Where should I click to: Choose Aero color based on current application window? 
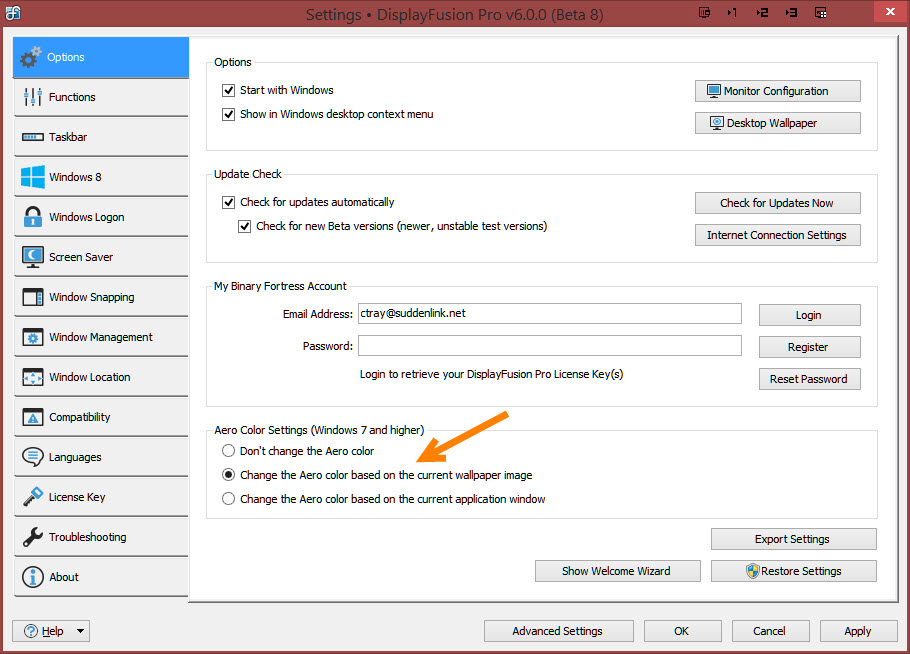point(229,499)
